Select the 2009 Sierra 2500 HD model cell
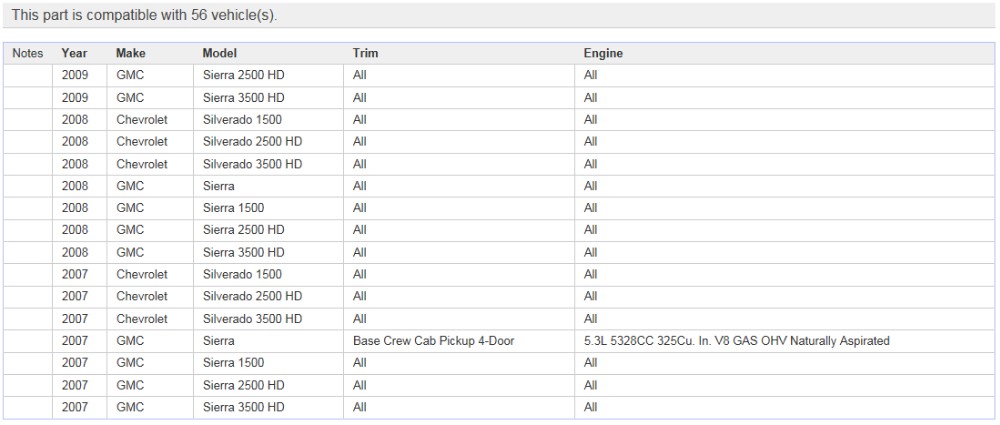The image size is (1000, 425). coord(244,75)
